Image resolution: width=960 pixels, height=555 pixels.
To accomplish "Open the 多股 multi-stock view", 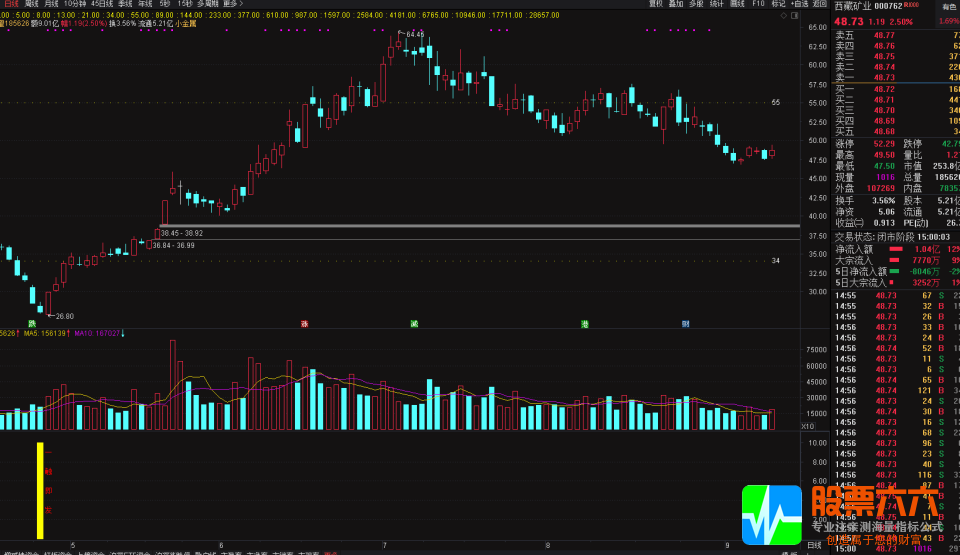I will pos(696,4).
